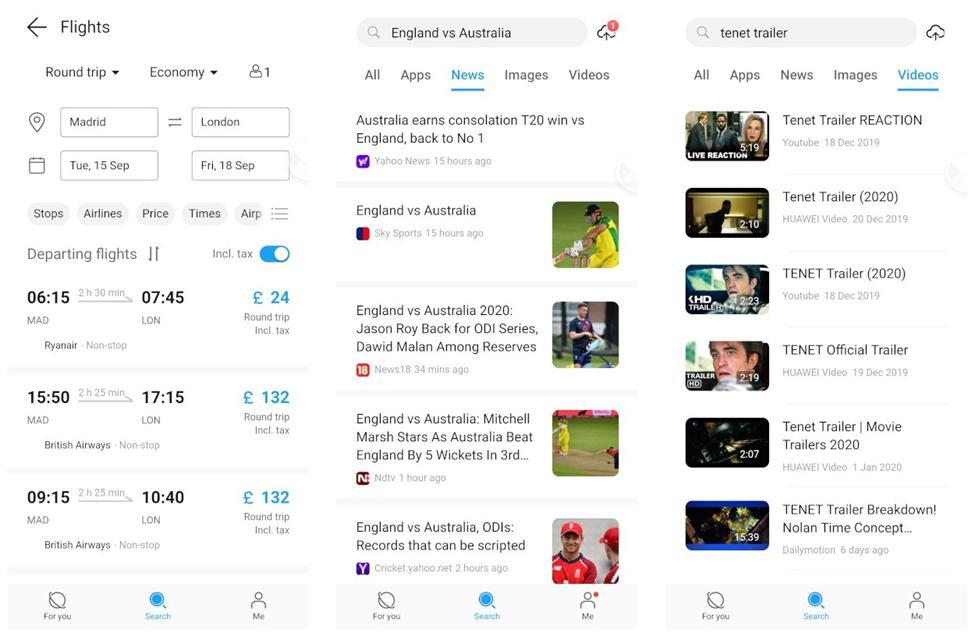Click the passenger count icon showing 1

click(260, 72)
